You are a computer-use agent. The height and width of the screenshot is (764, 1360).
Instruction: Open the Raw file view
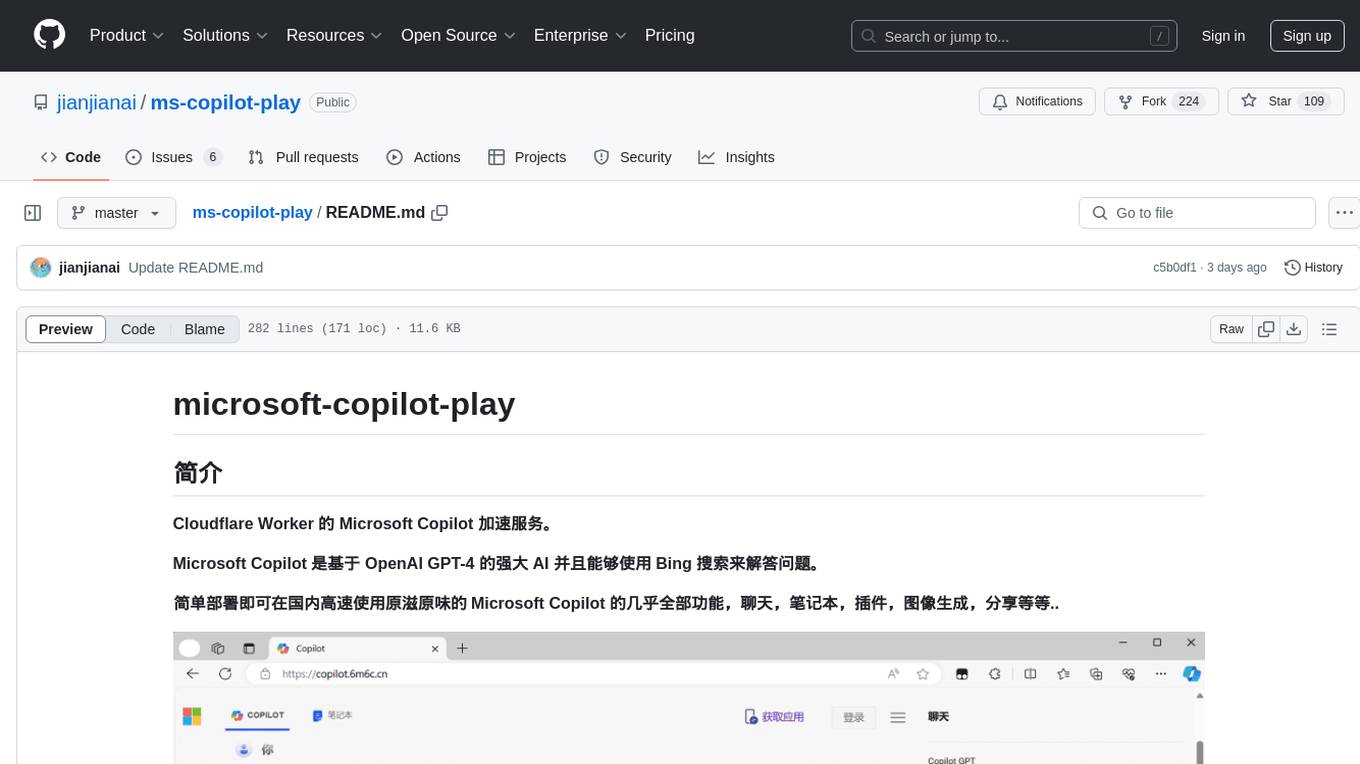pyautogui.click(x=1231, y=329)
